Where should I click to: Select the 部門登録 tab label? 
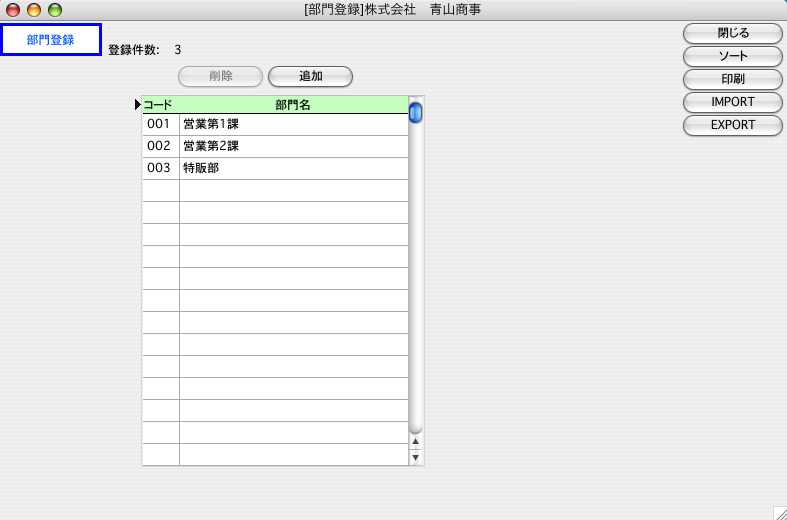(x=51, y=40)
